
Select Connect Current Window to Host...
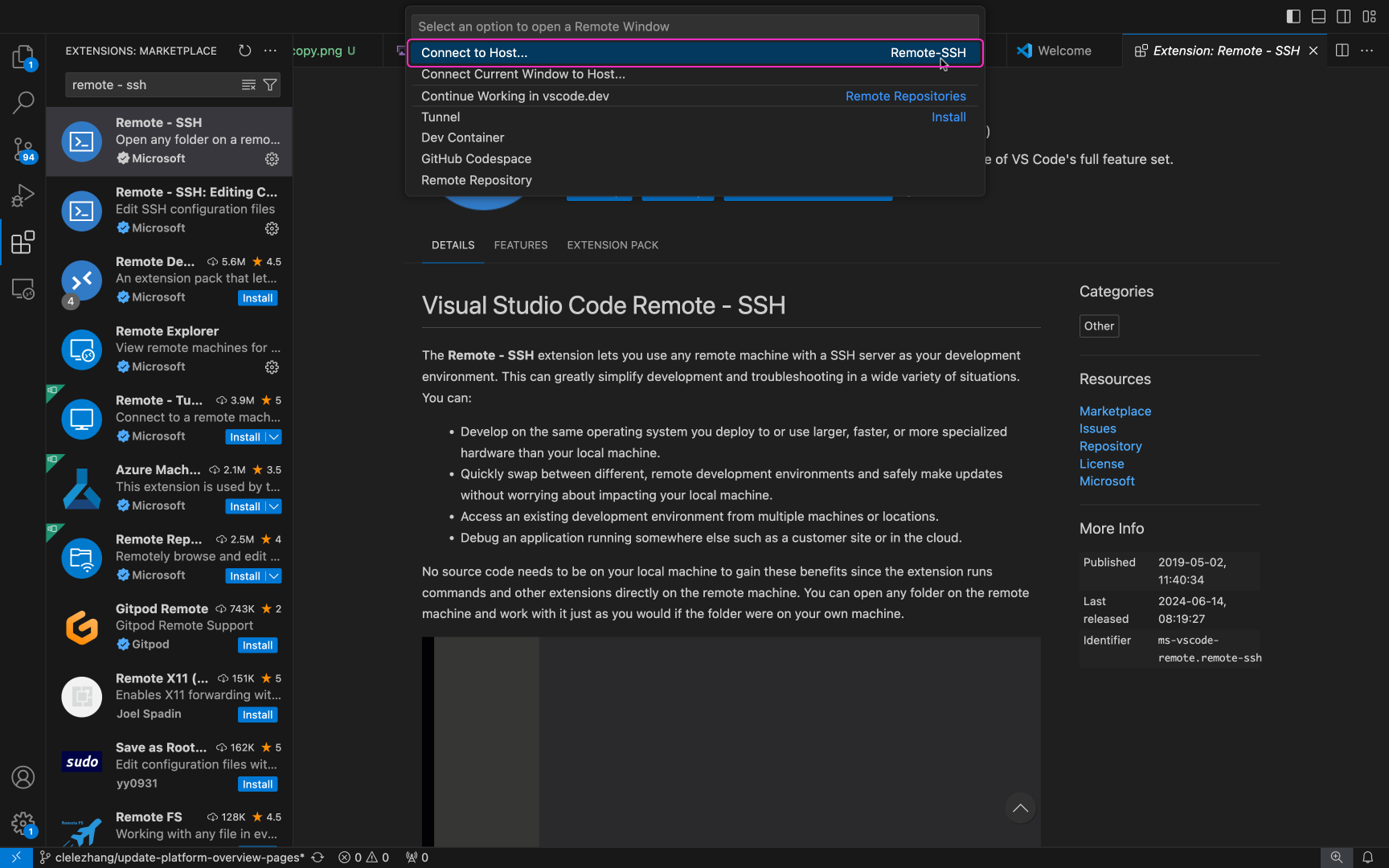(694, 75)
